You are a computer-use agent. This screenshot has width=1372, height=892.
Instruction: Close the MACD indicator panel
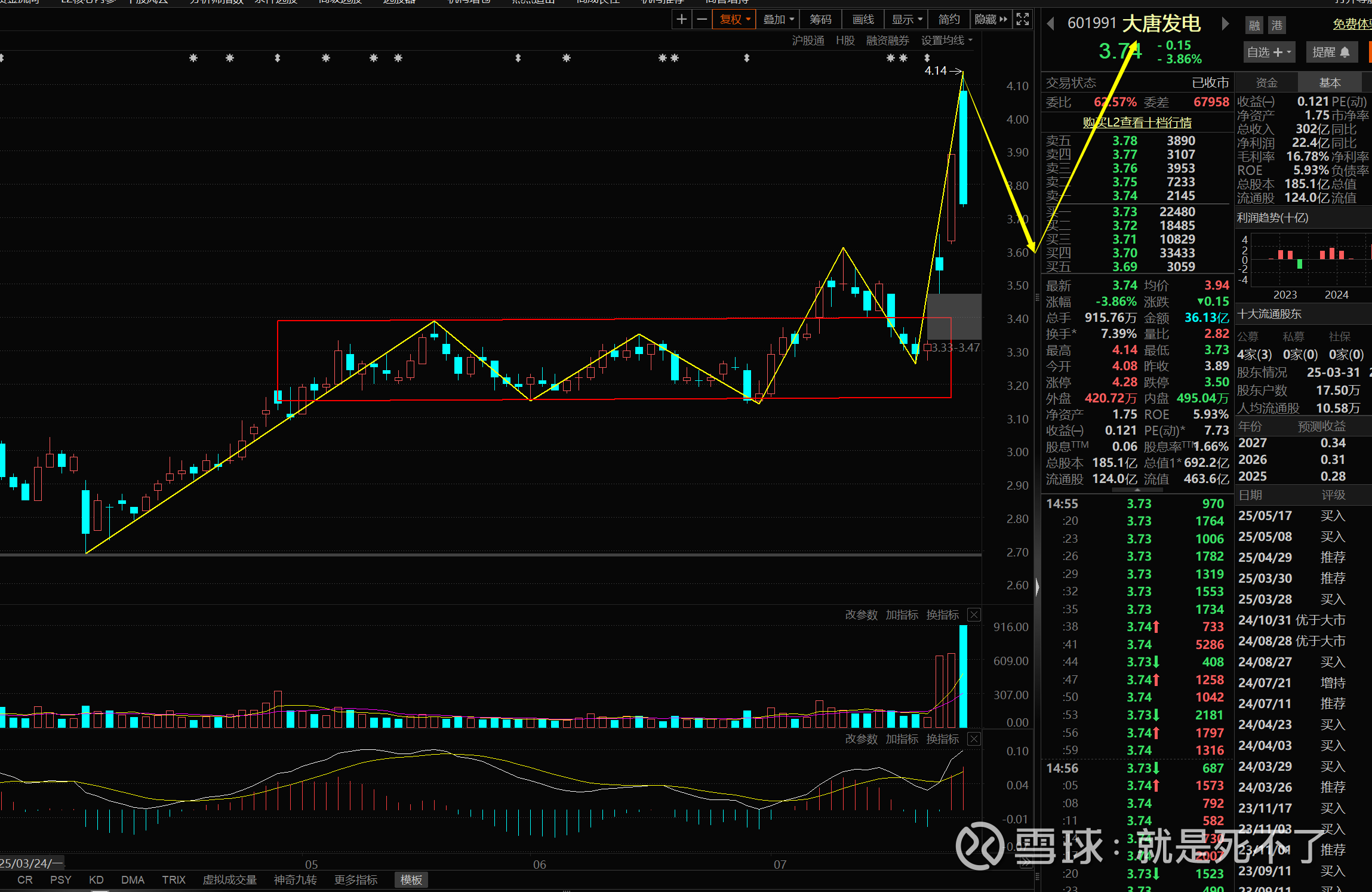[x=974, y=739]
